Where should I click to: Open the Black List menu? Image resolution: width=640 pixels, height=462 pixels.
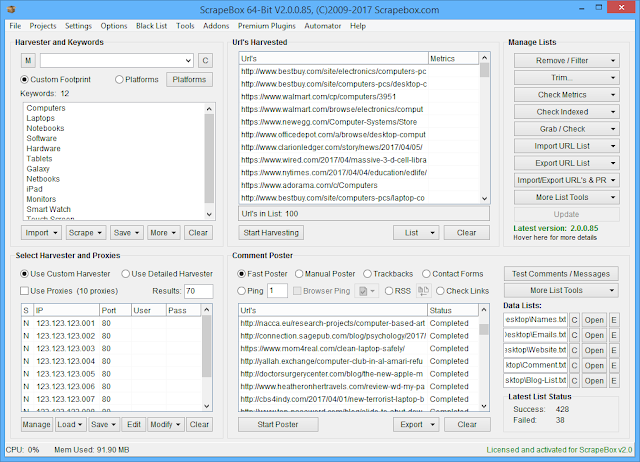point(151,26)
